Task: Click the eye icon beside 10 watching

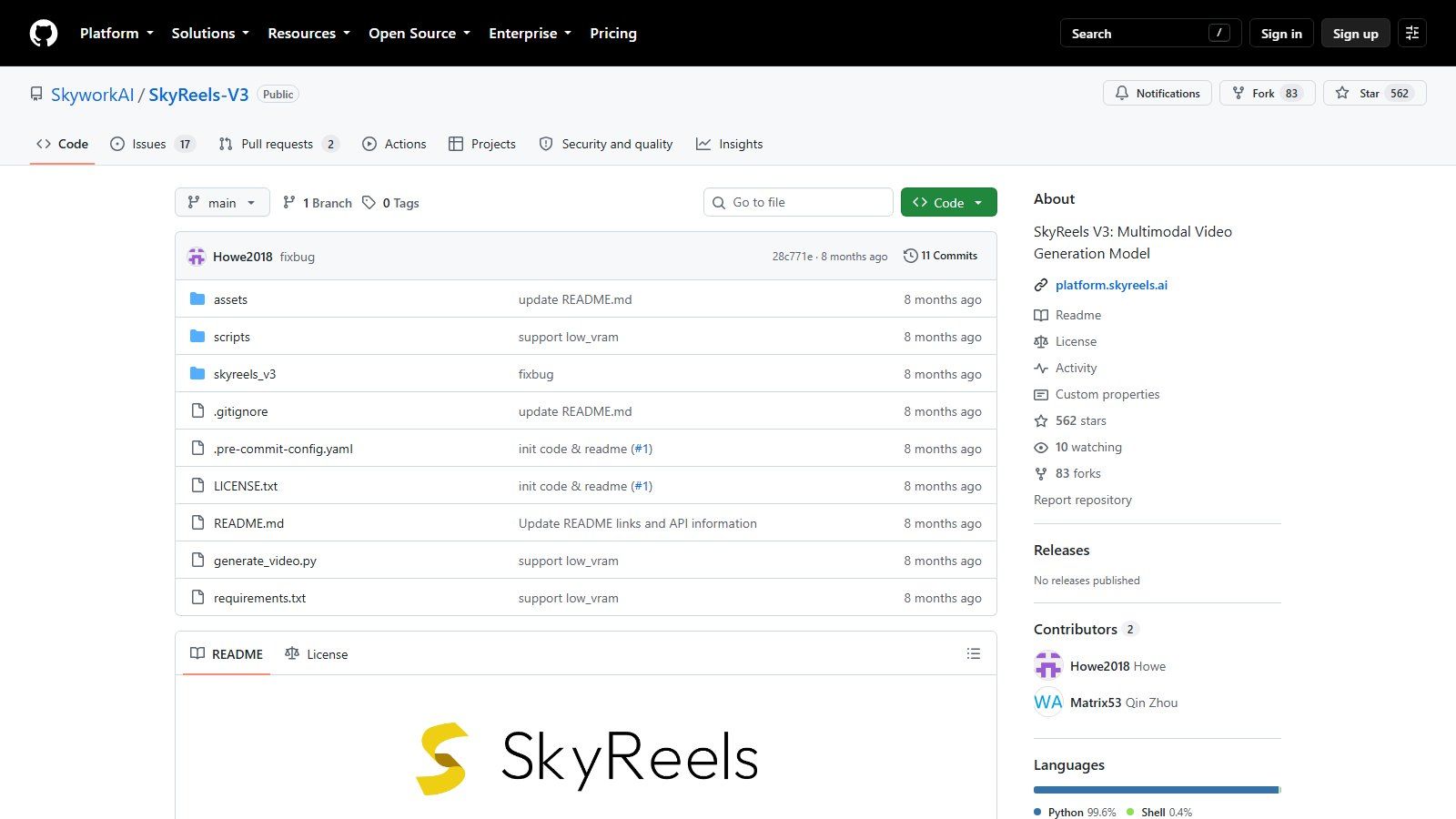Action: pyautogui.click(x=1041, y=447)
